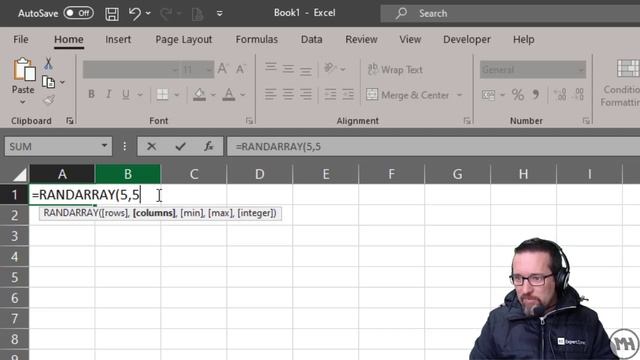The image size is (640, 360).
Task: Open the Undo history dropdown arrow
Action: click(148, 13)
